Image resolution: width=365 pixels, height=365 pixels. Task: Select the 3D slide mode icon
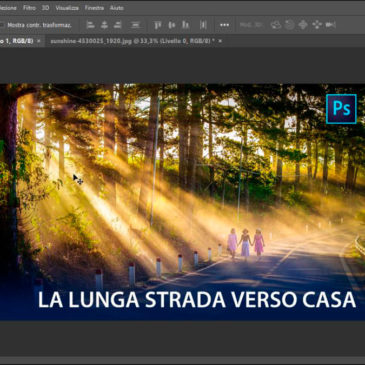pos(317,25)
